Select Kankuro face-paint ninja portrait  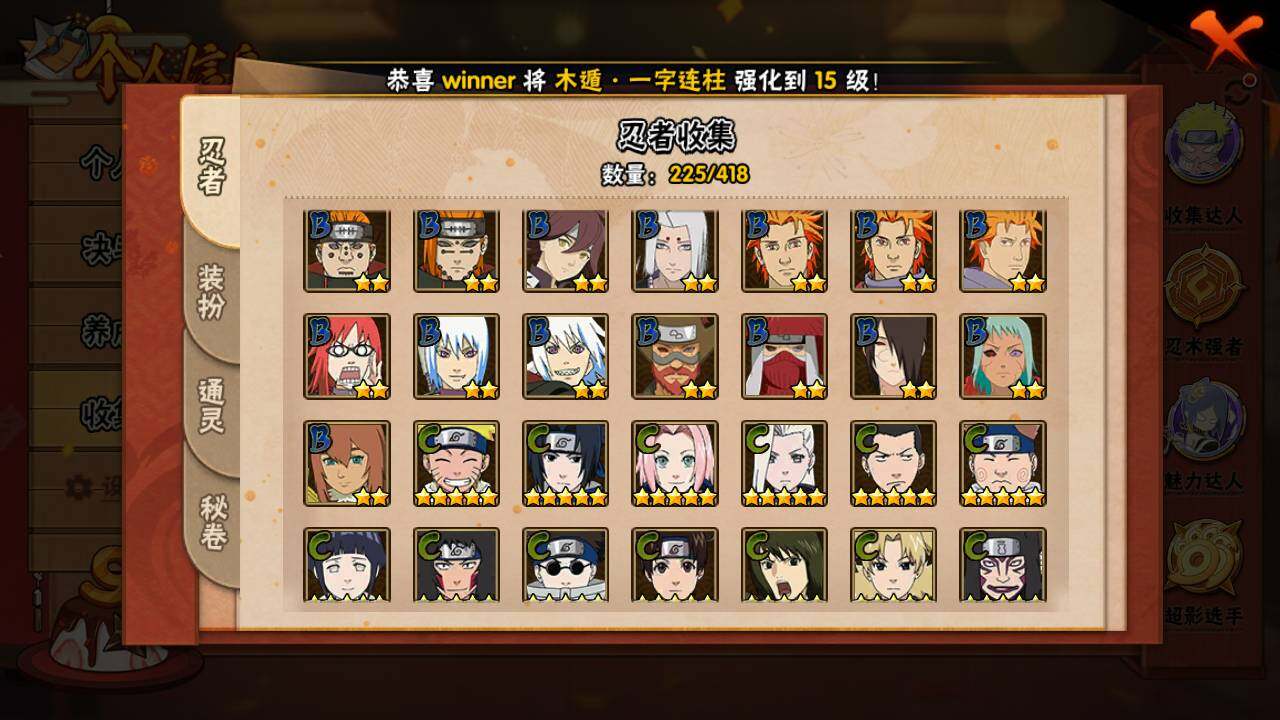[x=1003, y=566]
